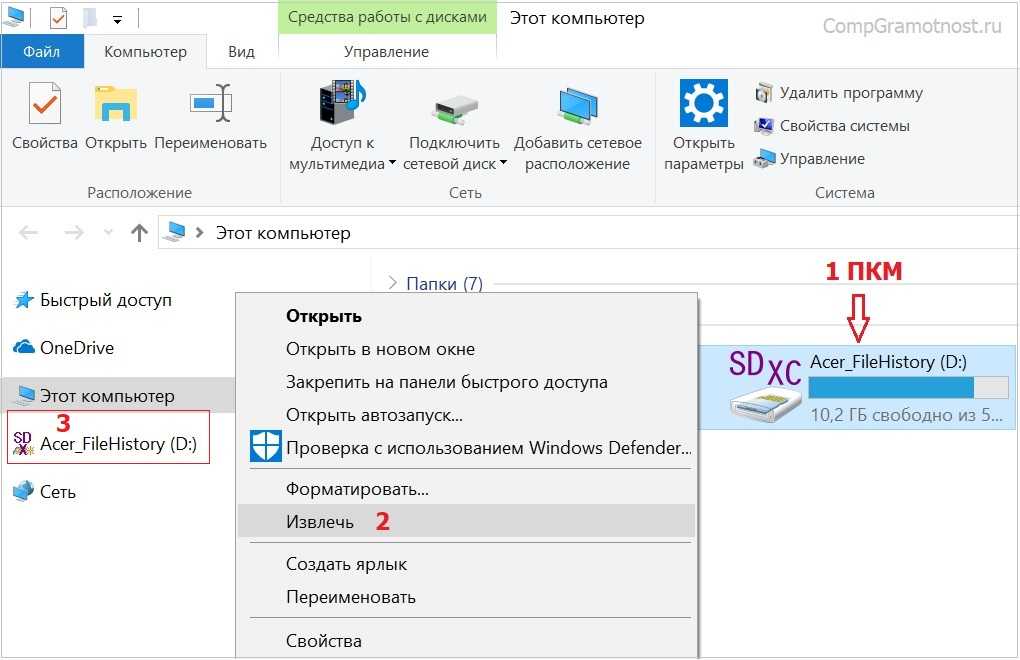Click the Windows Defender shield icon
Viewport: 1020px width, 660px height.
[265, 447]
